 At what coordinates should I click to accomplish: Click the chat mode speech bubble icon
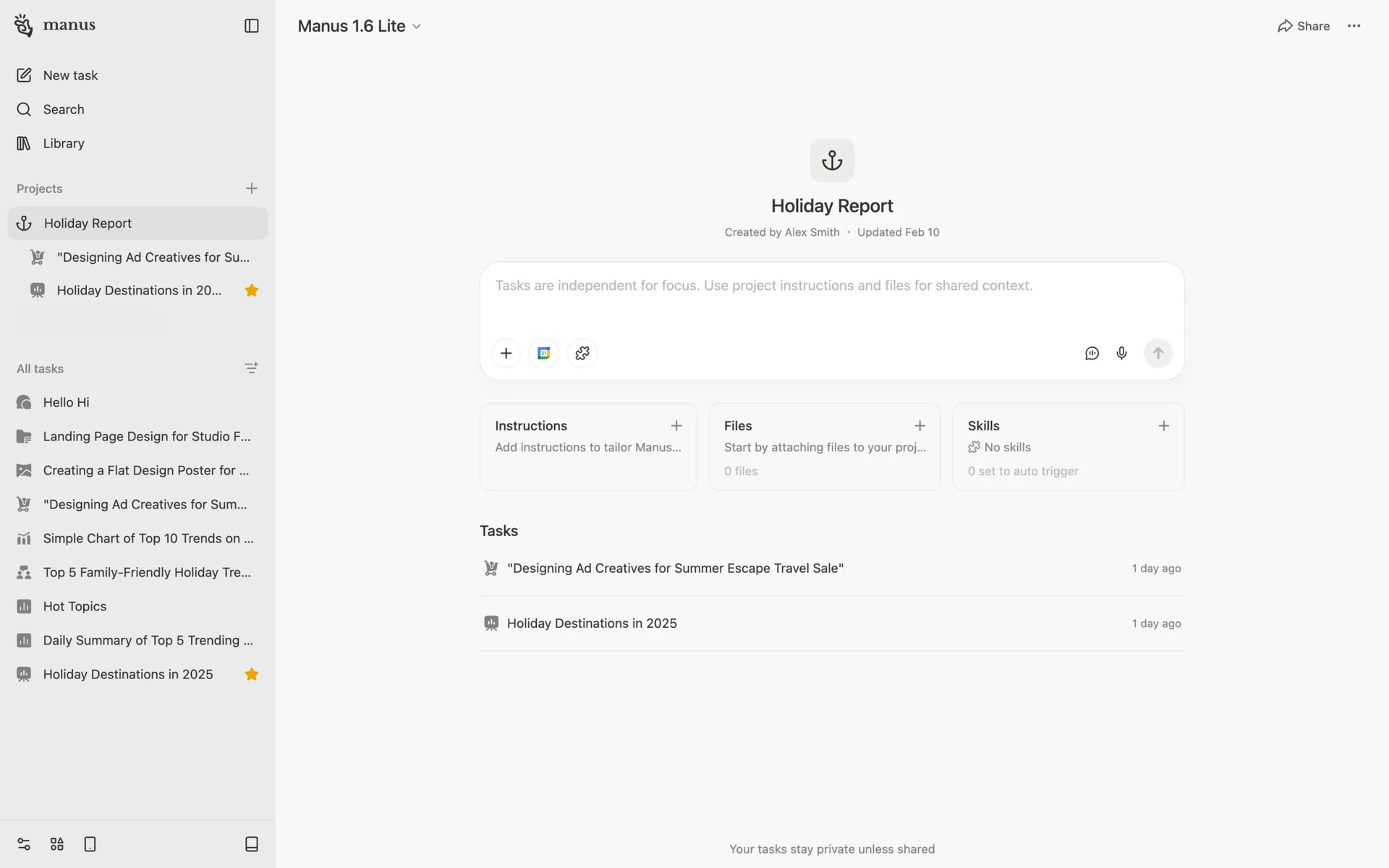[1092, 354]
